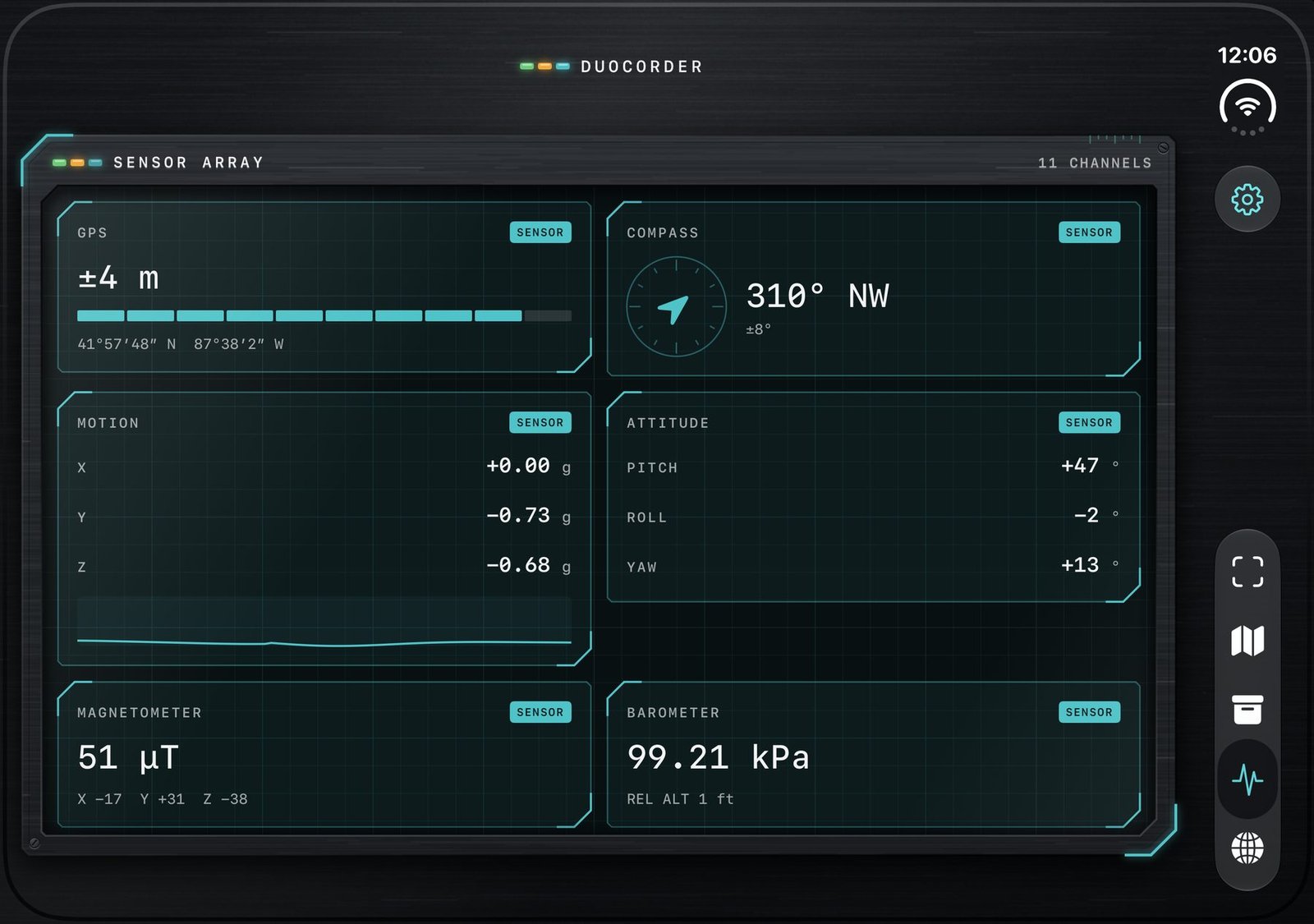Click the Motion Z value −0.68 g
1314x924 pixels.
528,565
